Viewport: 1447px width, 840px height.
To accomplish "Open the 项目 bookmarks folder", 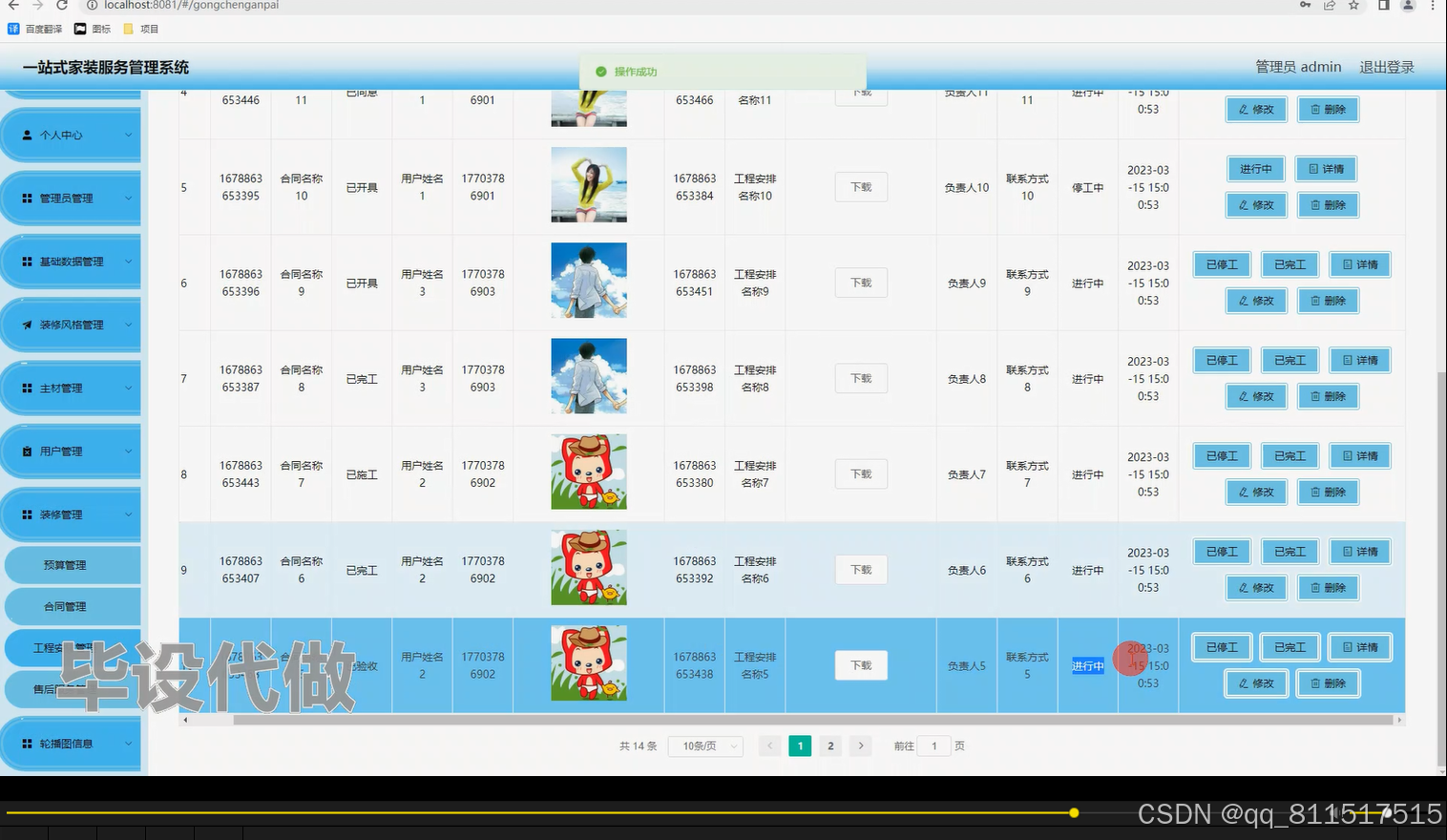I will pyautogui.click(x=141, y=29).
